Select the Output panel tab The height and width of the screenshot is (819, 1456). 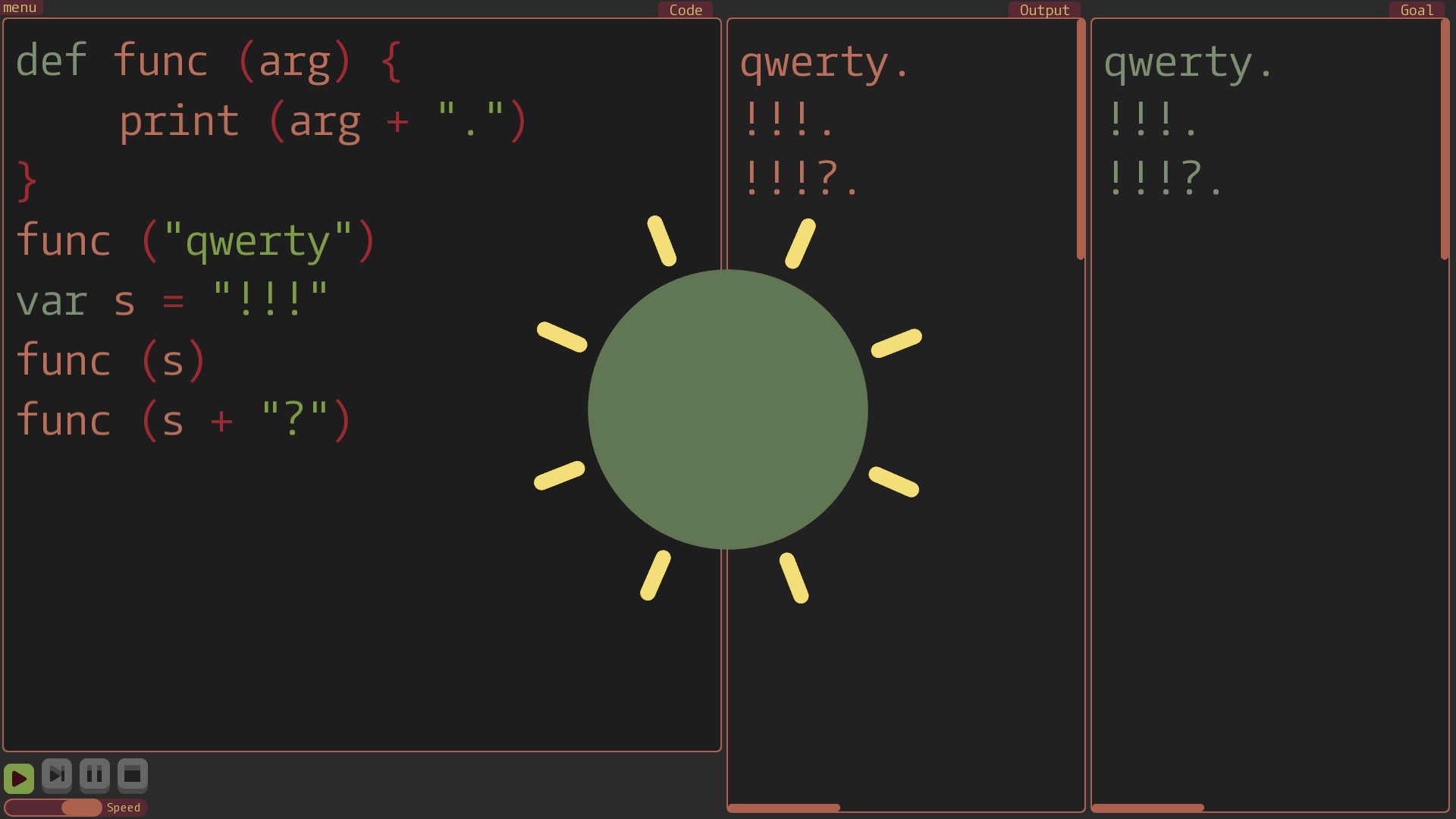click(1044, 10)
